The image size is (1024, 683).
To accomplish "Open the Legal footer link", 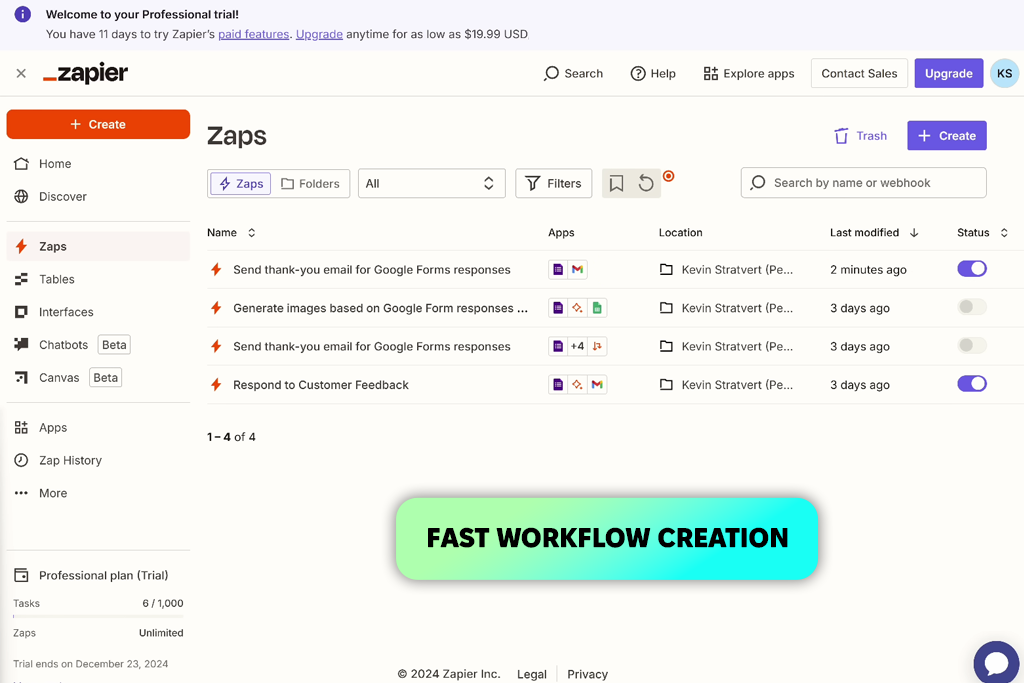I will (532, 675).
